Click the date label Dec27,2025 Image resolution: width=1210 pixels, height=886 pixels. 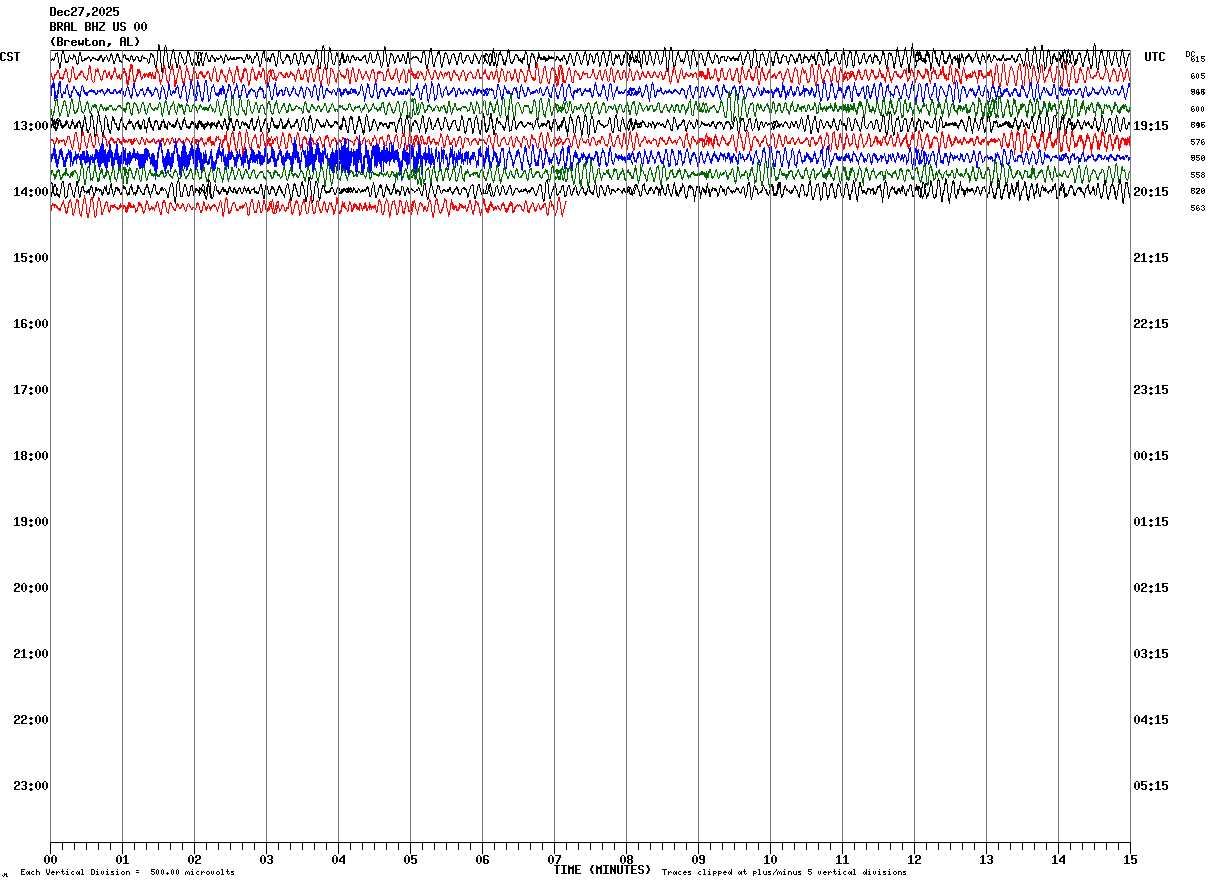(x=85, y=12)
